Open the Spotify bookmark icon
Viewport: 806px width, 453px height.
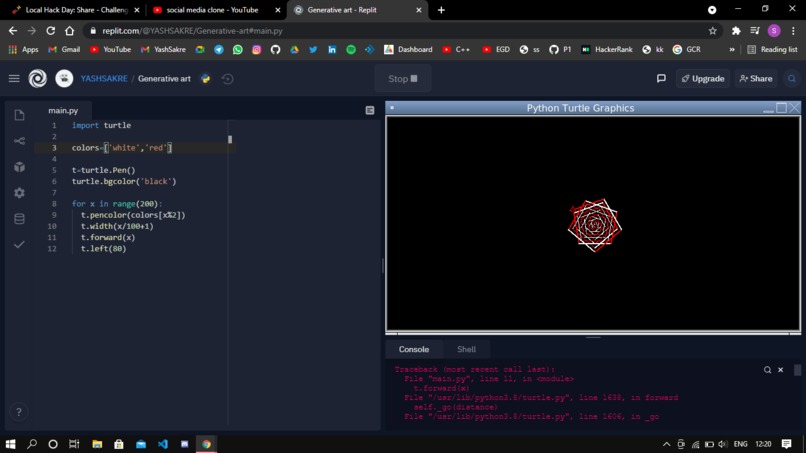point(351,49)
